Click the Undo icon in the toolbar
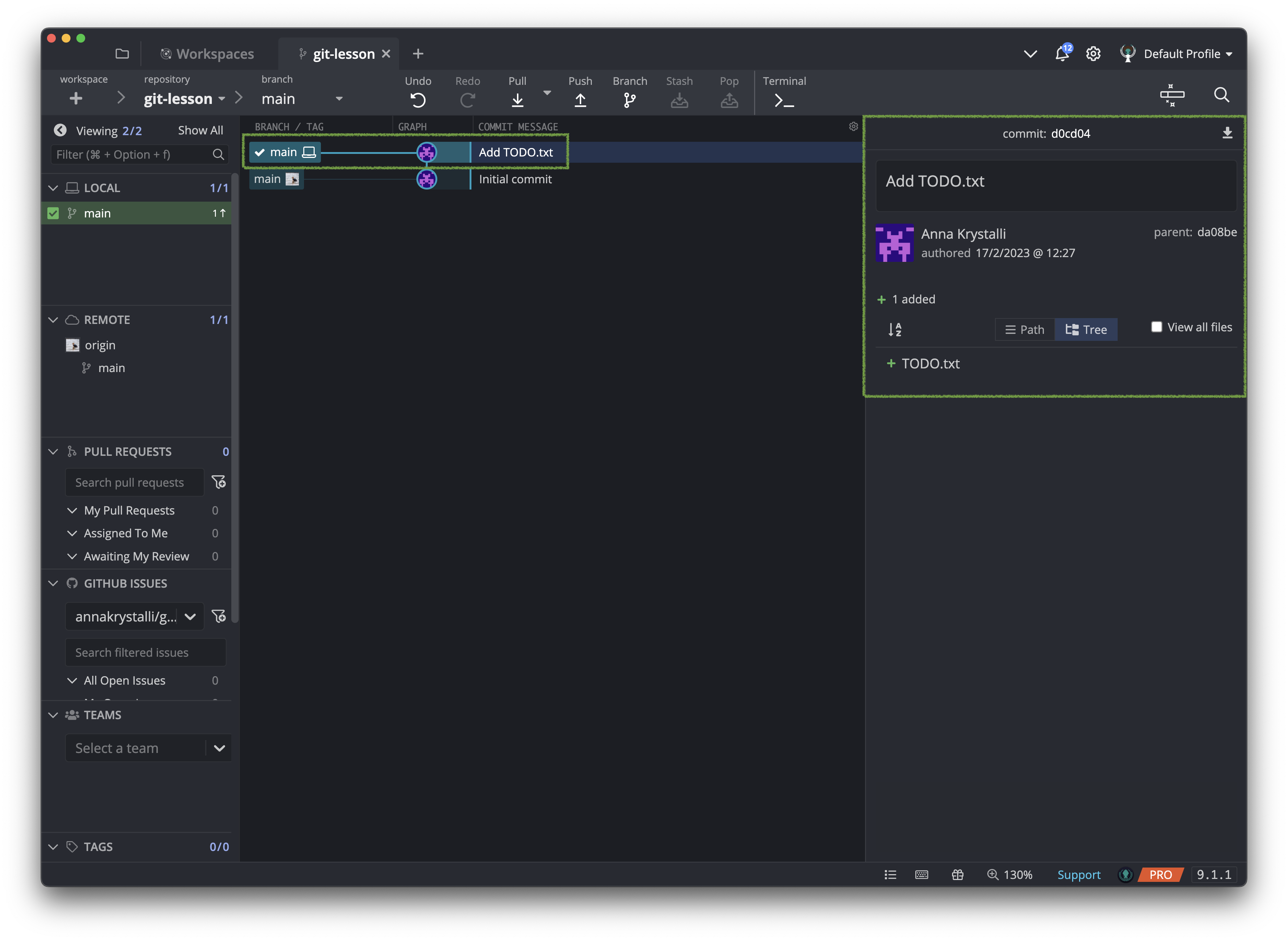This screenshot has height=941, width=1288. click(x=417, y=100)
